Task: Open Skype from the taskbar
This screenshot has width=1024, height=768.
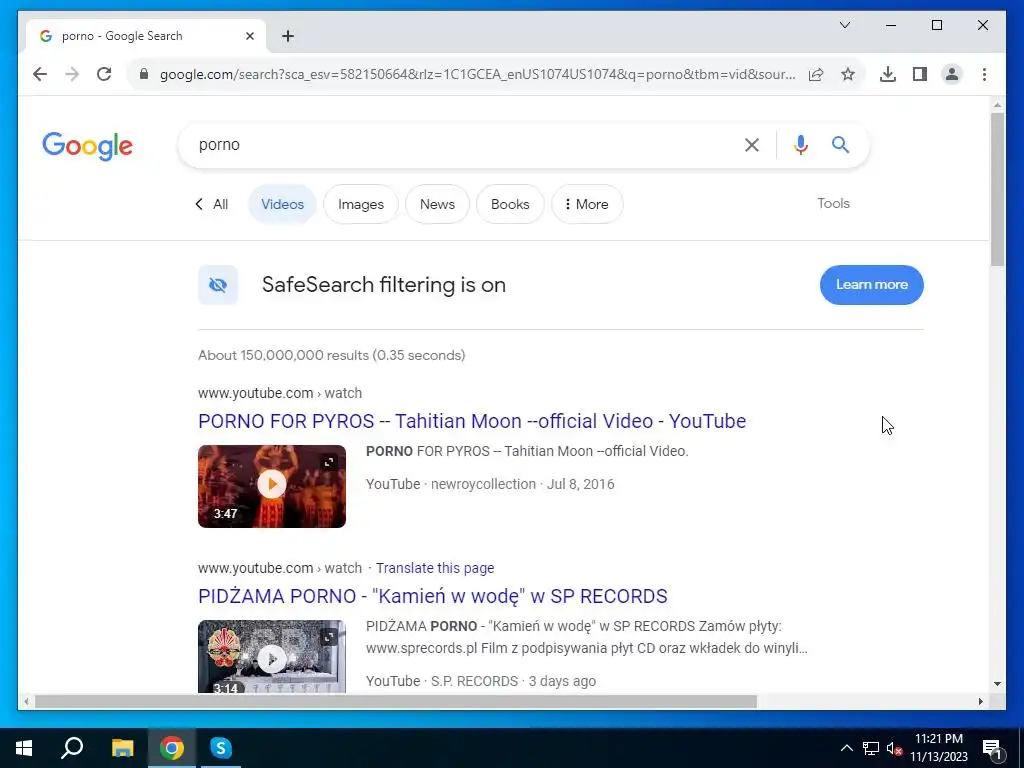Action: (221, 748)
